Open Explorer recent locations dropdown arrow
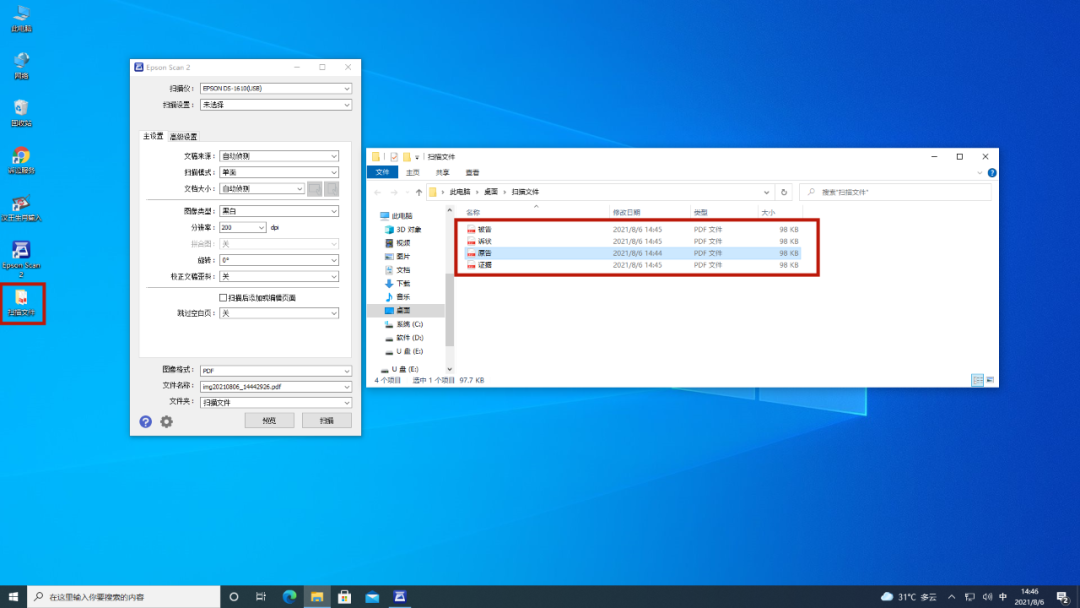Viewport: 1080px width, 608px height. [x=406, y=192]
